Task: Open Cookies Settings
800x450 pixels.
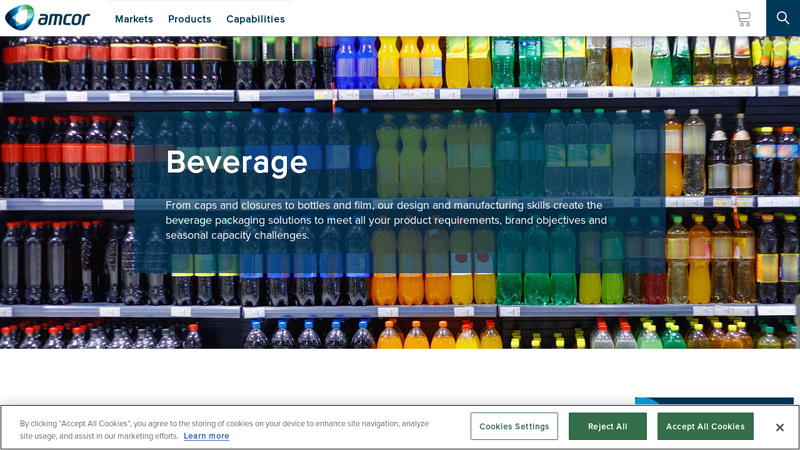Action: pos(514,426)
